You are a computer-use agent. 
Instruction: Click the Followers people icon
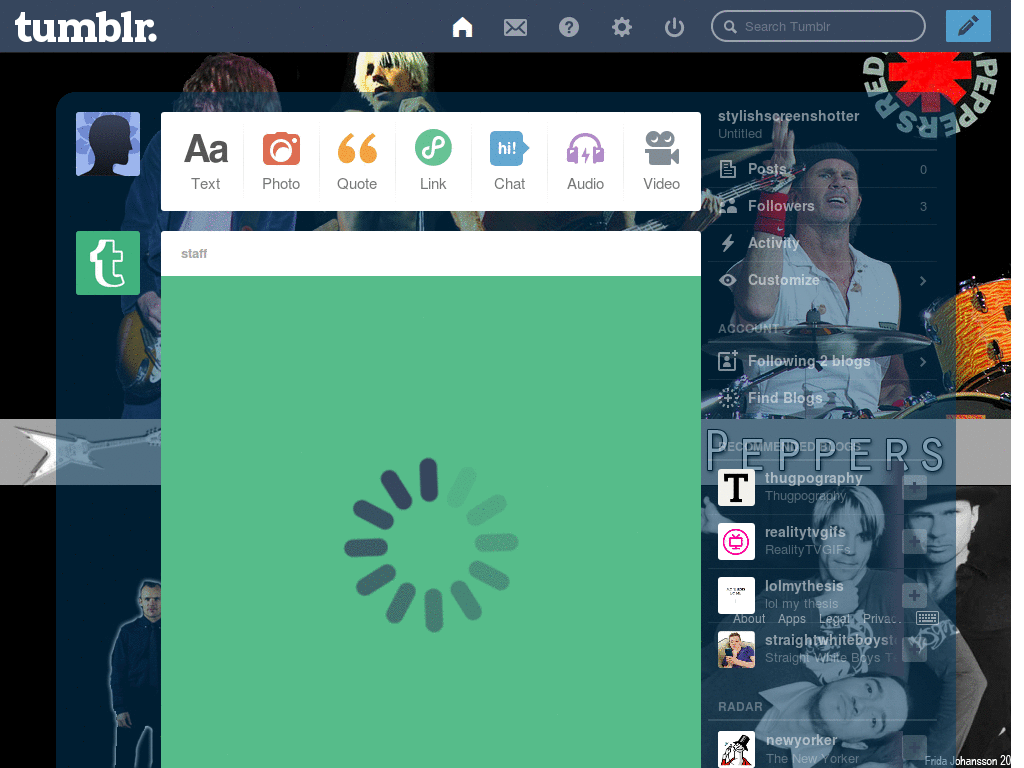(x=728, y=206)
